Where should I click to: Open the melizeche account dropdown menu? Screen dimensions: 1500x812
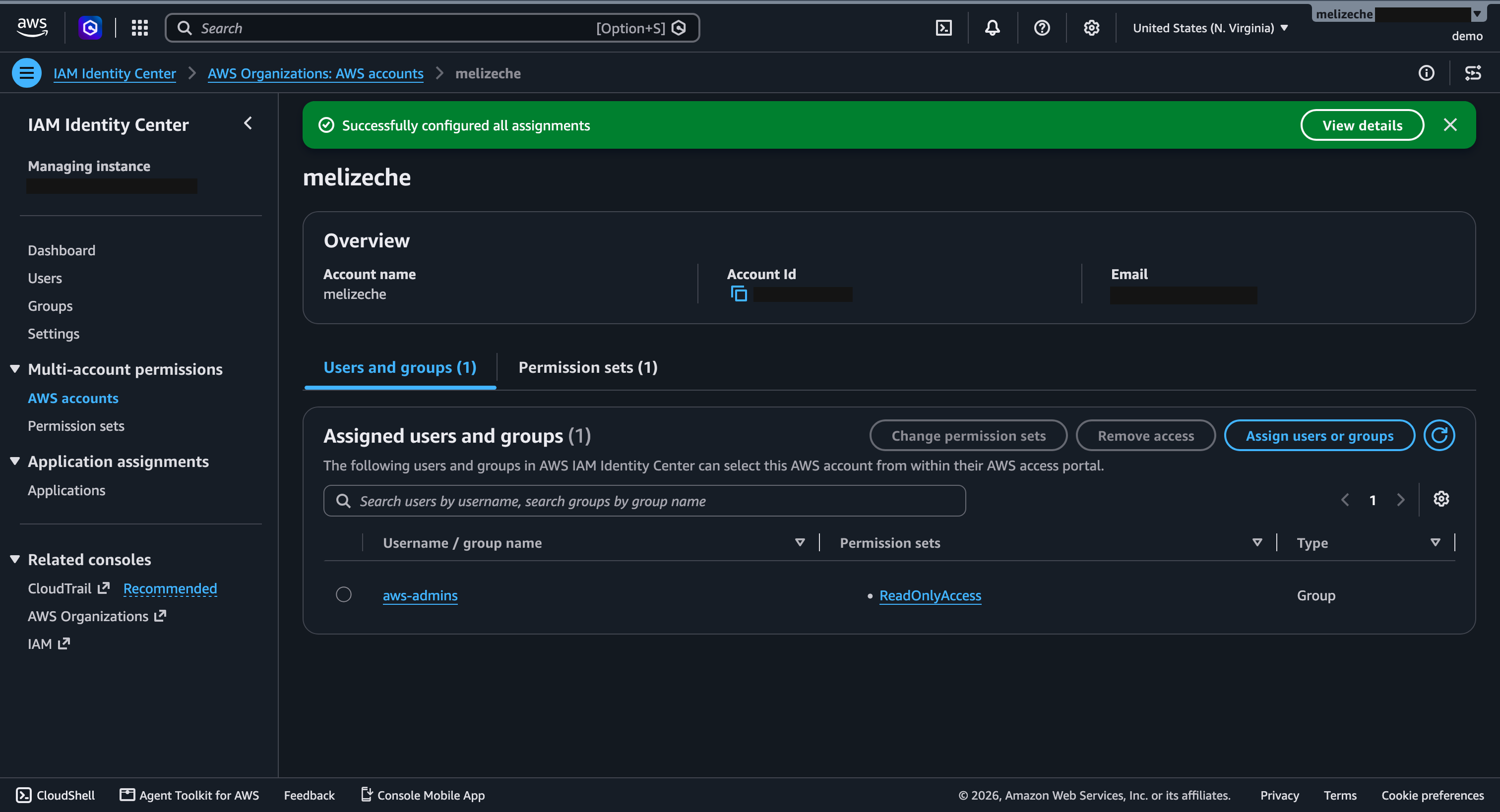(x=1399, y=14)
